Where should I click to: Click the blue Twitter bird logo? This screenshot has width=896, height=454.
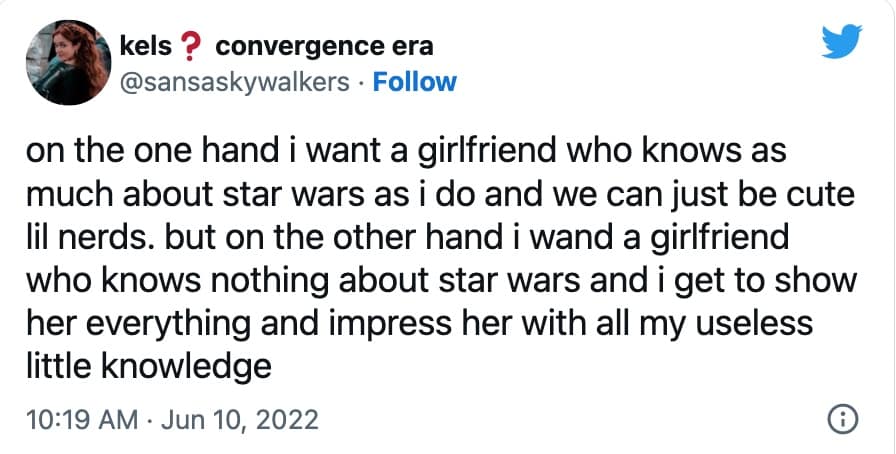pyautogui.click(x=840, y=44)
